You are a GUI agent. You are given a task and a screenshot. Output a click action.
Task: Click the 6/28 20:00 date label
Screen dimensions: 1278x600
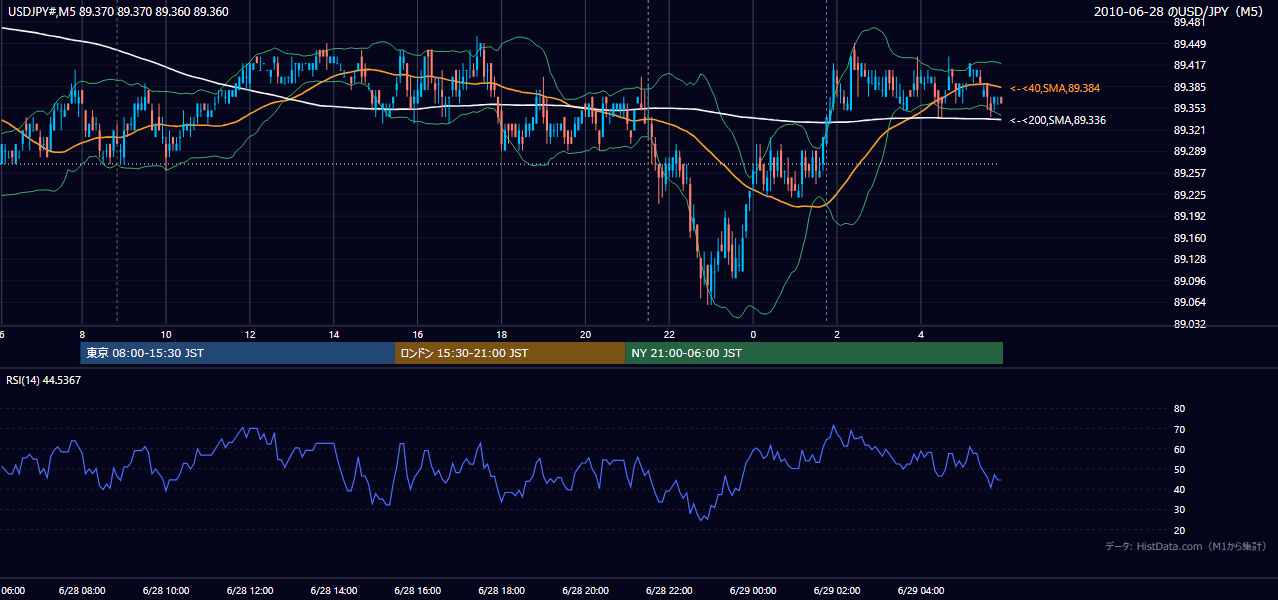(x=585, y=591)
